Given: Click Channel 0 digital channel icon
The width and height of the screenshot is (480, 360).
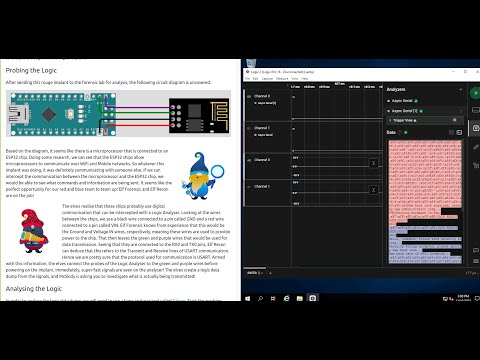Looking at the screenshot, I should 249,96.
